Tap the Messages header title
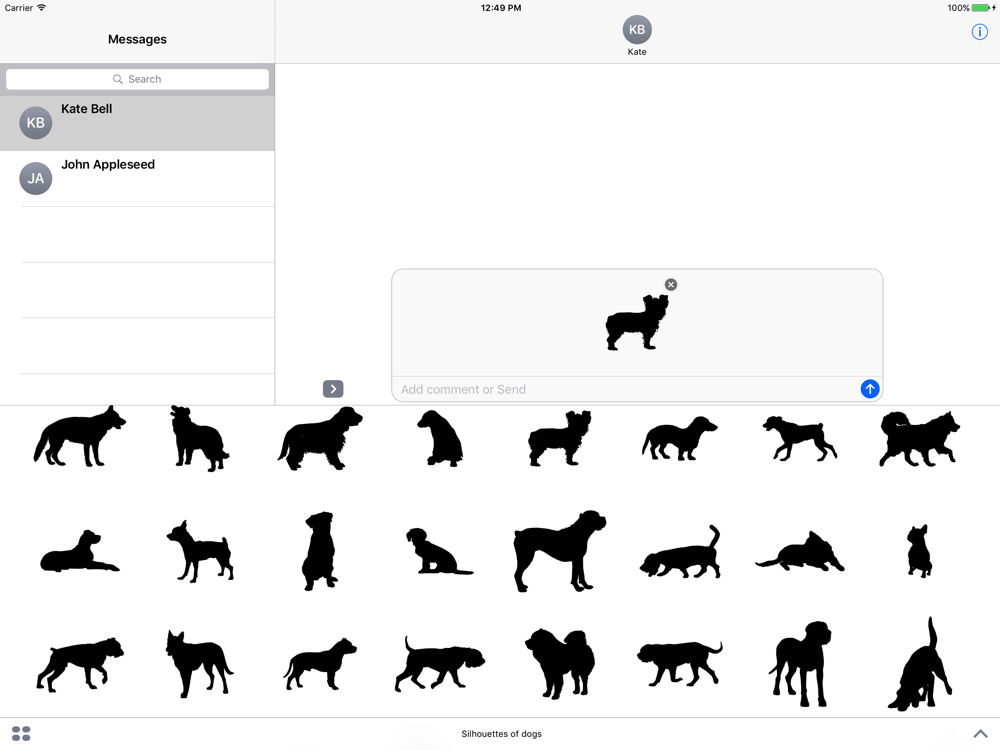Screen dimensions: 1000x750 point(137,39)
